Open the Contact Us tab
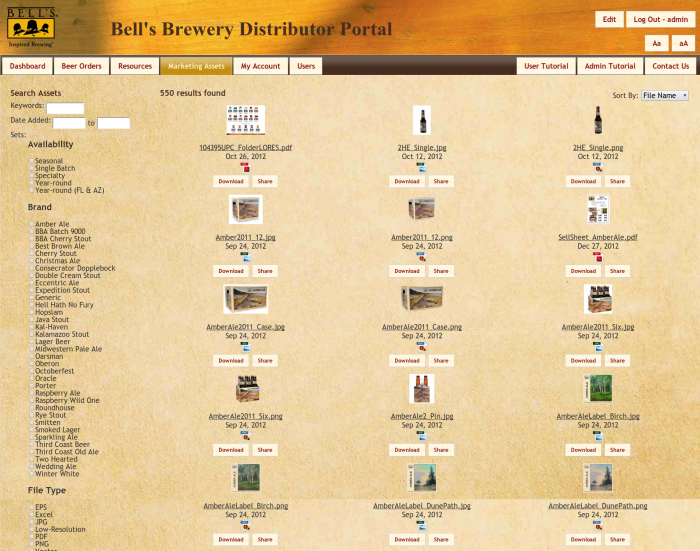This screenshot has height=551, width=700. [671, 66]
